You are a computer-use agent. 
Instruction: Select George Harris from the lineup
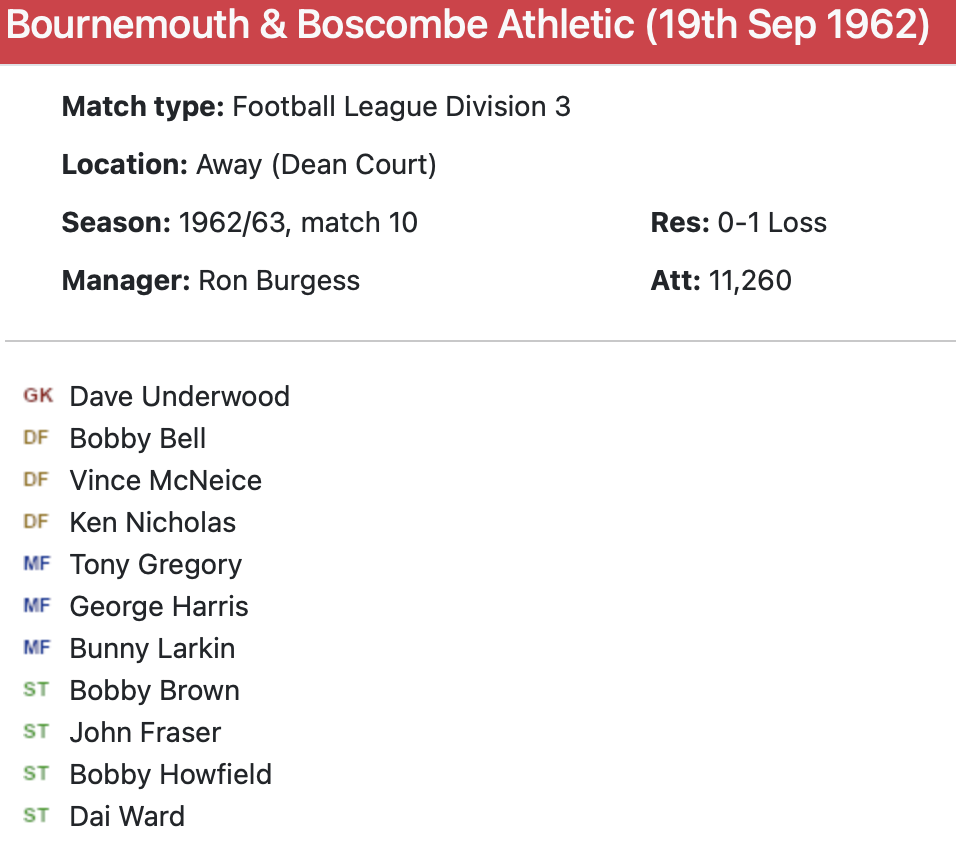point(159,606)
